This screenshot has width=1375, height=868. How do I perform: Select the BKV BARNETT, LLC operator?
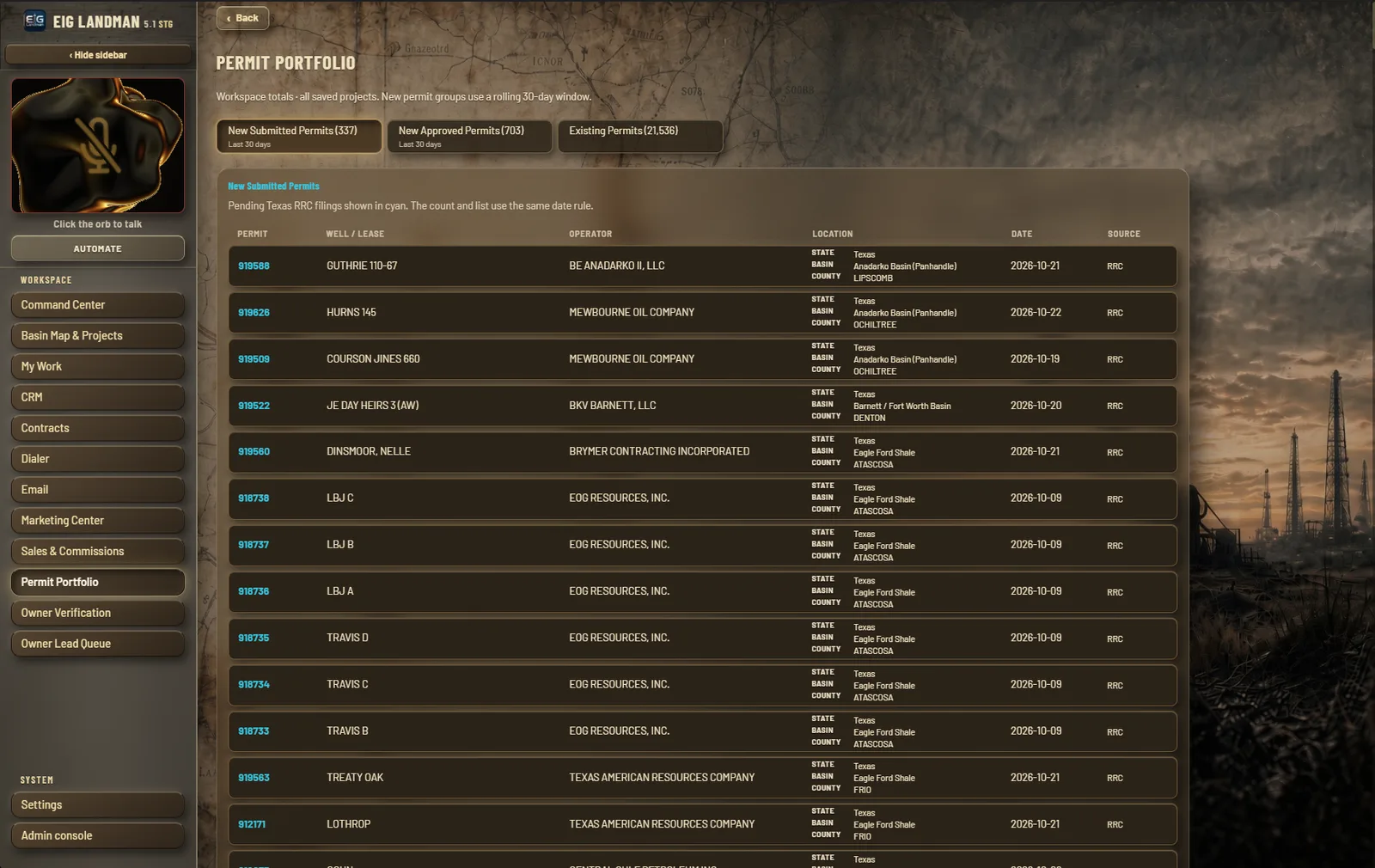point(612,406)
